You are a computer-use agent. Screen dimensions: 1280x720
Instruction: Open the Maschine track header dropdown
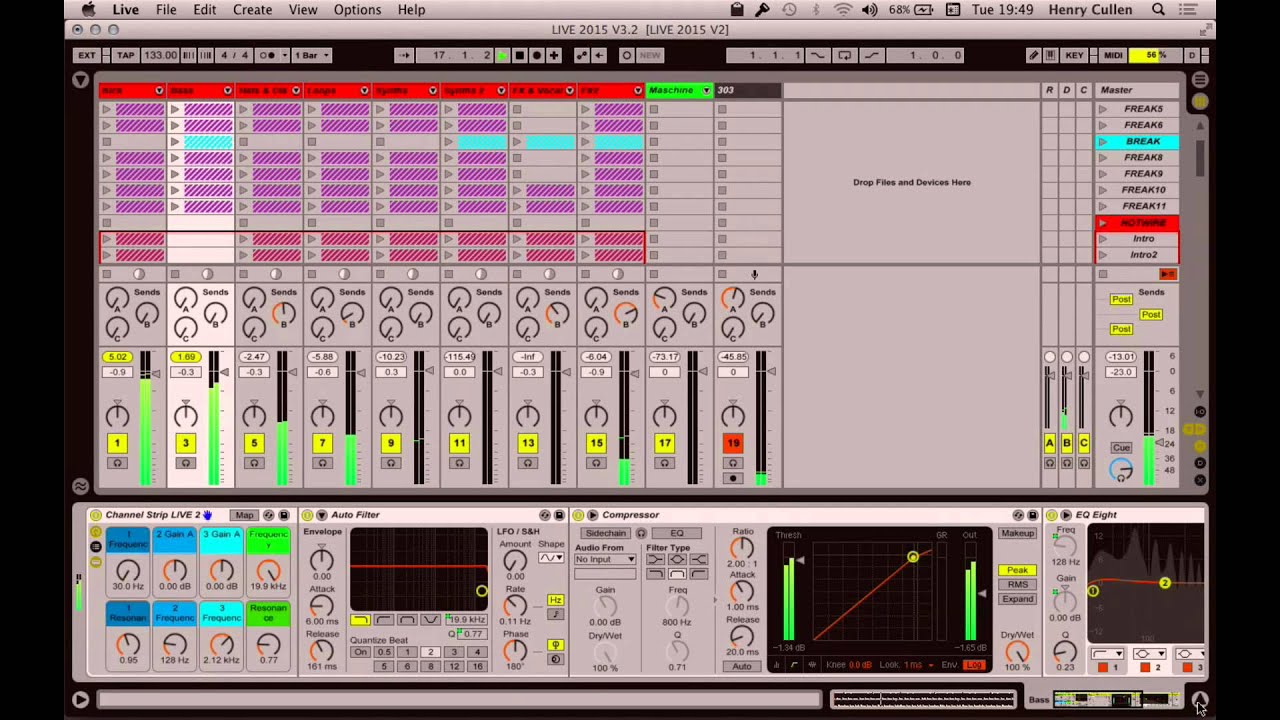click(x=706, y=90)
